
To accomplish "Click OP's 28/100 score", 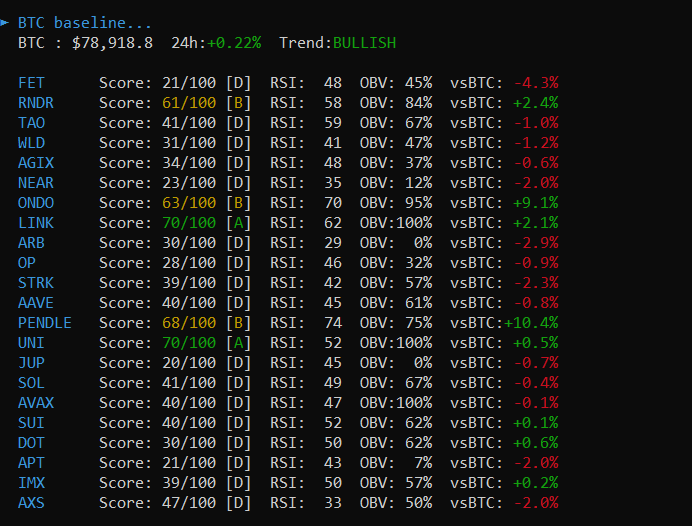I will click(189, 263).
